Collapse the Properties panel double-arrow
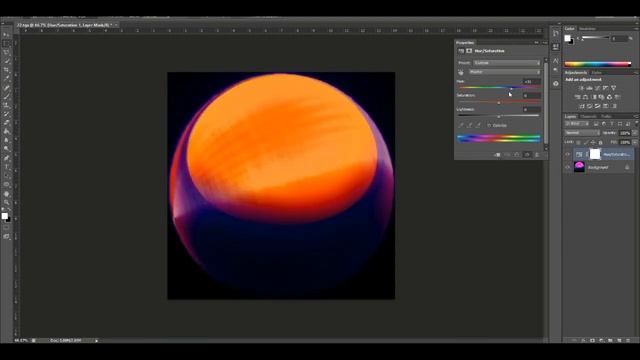This screenshot has width=640, height=360. (536, 42)
